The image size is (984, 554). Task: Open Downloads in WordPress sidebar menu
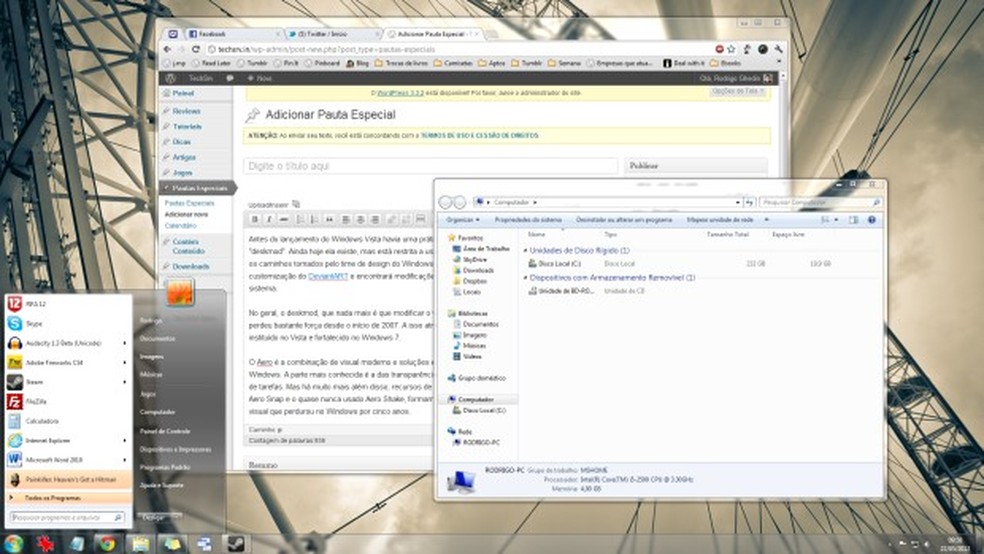(191, 267)
